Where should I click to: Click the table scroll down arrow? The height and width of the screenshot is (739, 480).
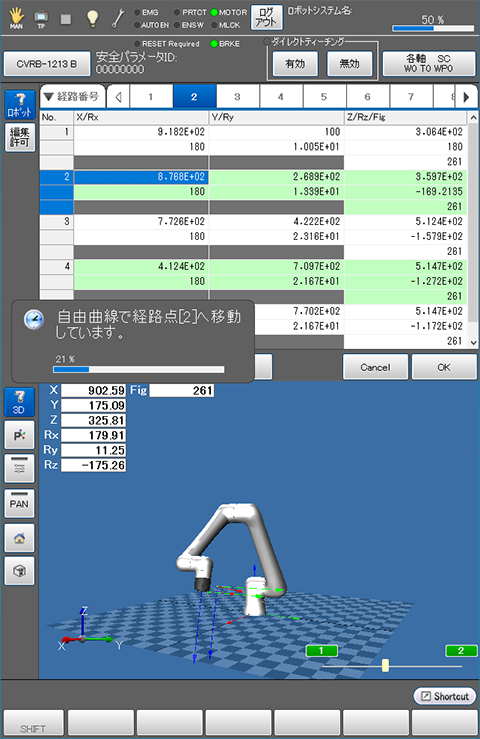click(473, 343)
